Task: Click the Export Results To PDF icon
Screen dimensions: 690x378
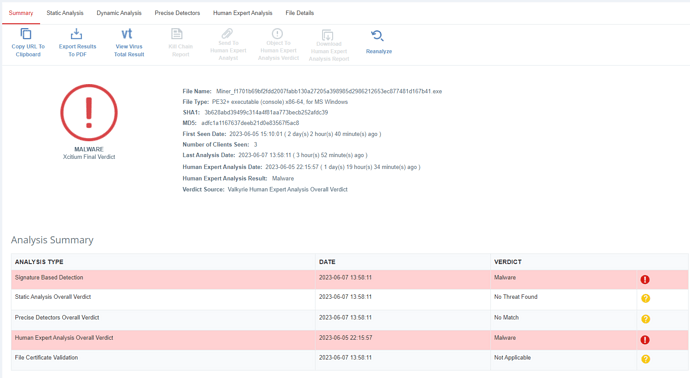Action: pyautogui.click(x=77, y=33)
